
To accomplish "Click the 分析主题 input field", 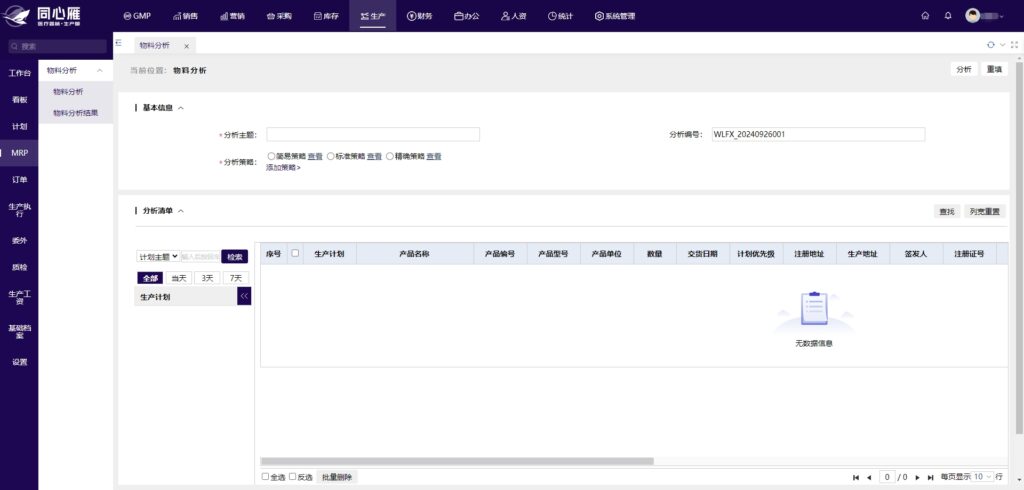I will point(373,135).
